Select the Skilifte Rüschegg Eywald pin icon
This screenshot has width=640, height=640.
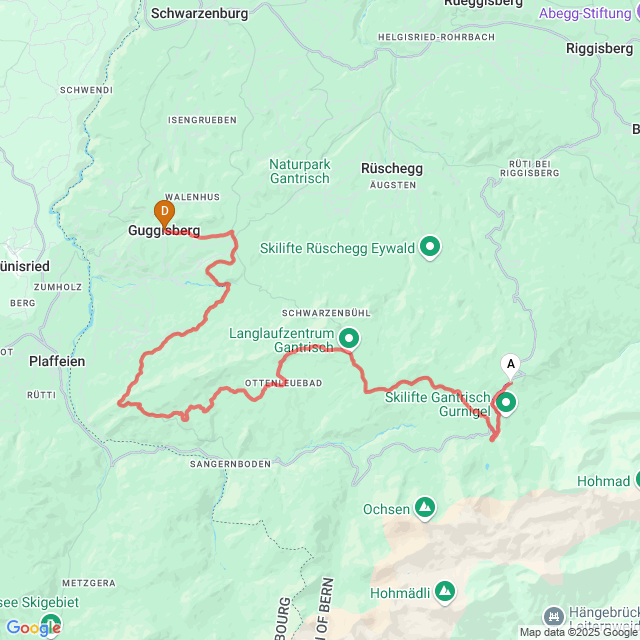coord(430,248)
